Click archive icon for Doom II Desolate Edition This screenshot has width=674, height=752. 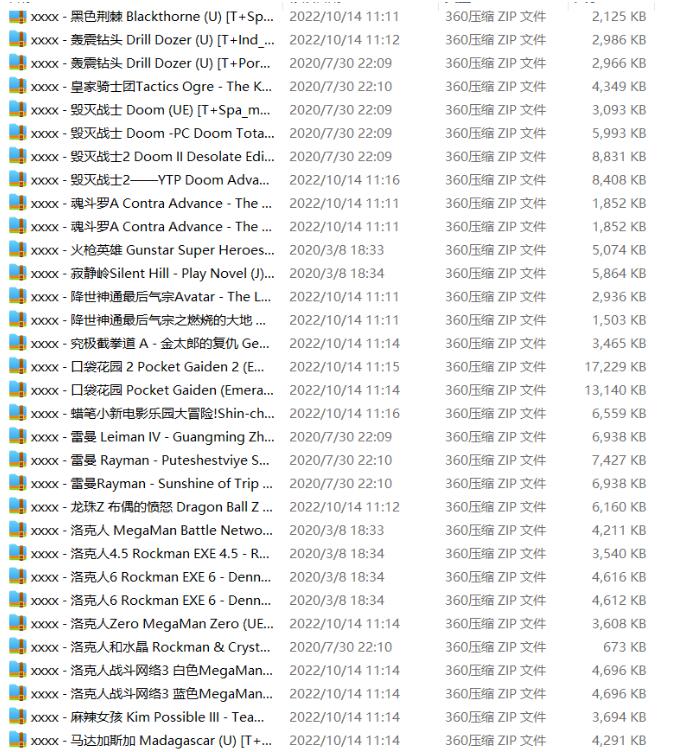click(x=18, y=156)
